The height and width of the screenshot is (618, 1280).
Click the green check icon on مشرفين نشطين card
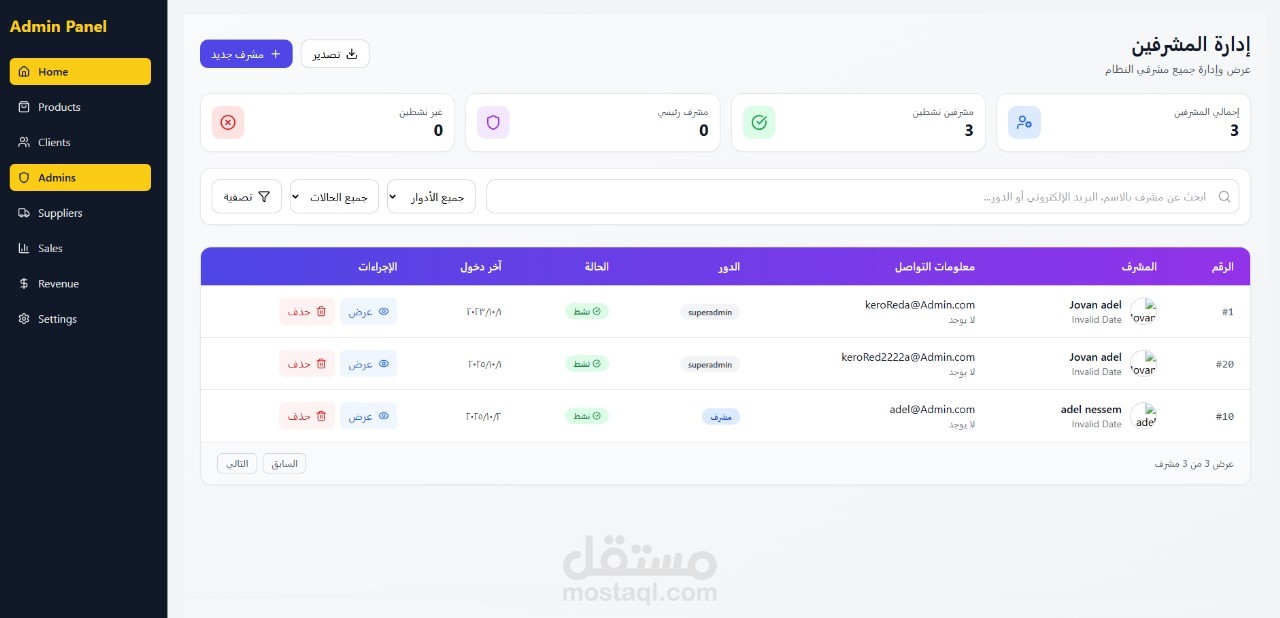759,122
